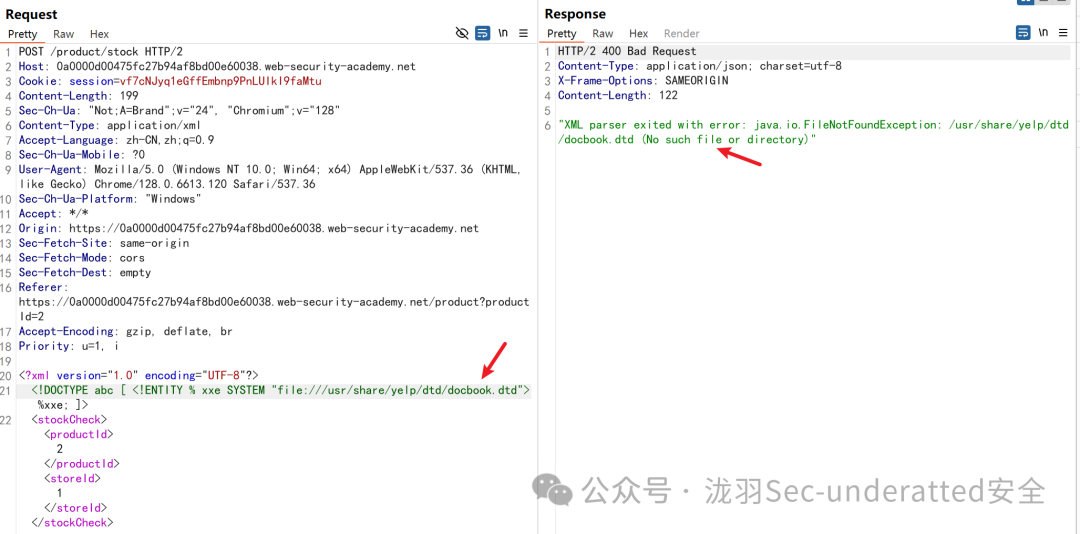Toggle \n non-printable characters in Request panel
Viewport: 1080px width, 534px height.
503,33
